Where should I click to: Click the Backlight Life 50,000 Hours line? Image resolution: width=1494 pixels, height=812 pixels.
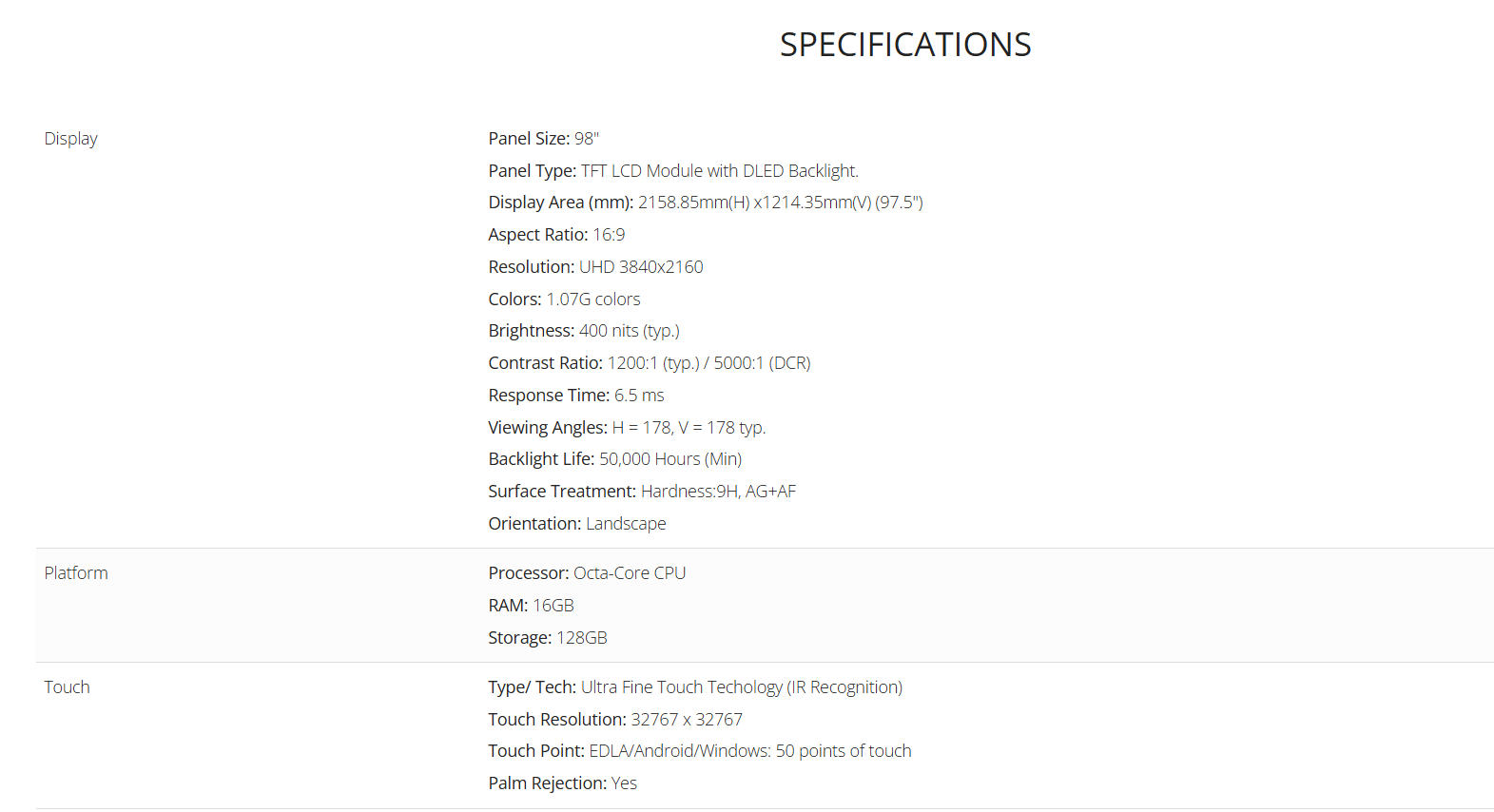(614, 459)
